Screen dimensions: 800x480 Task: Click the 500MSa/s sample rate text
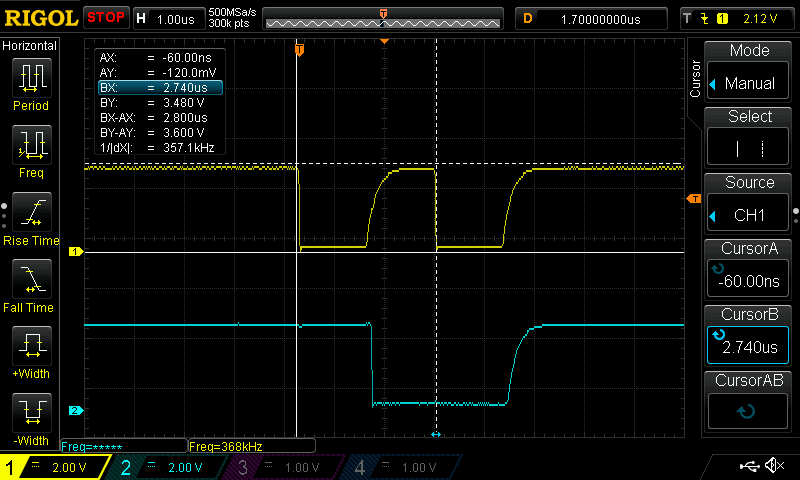232,12
